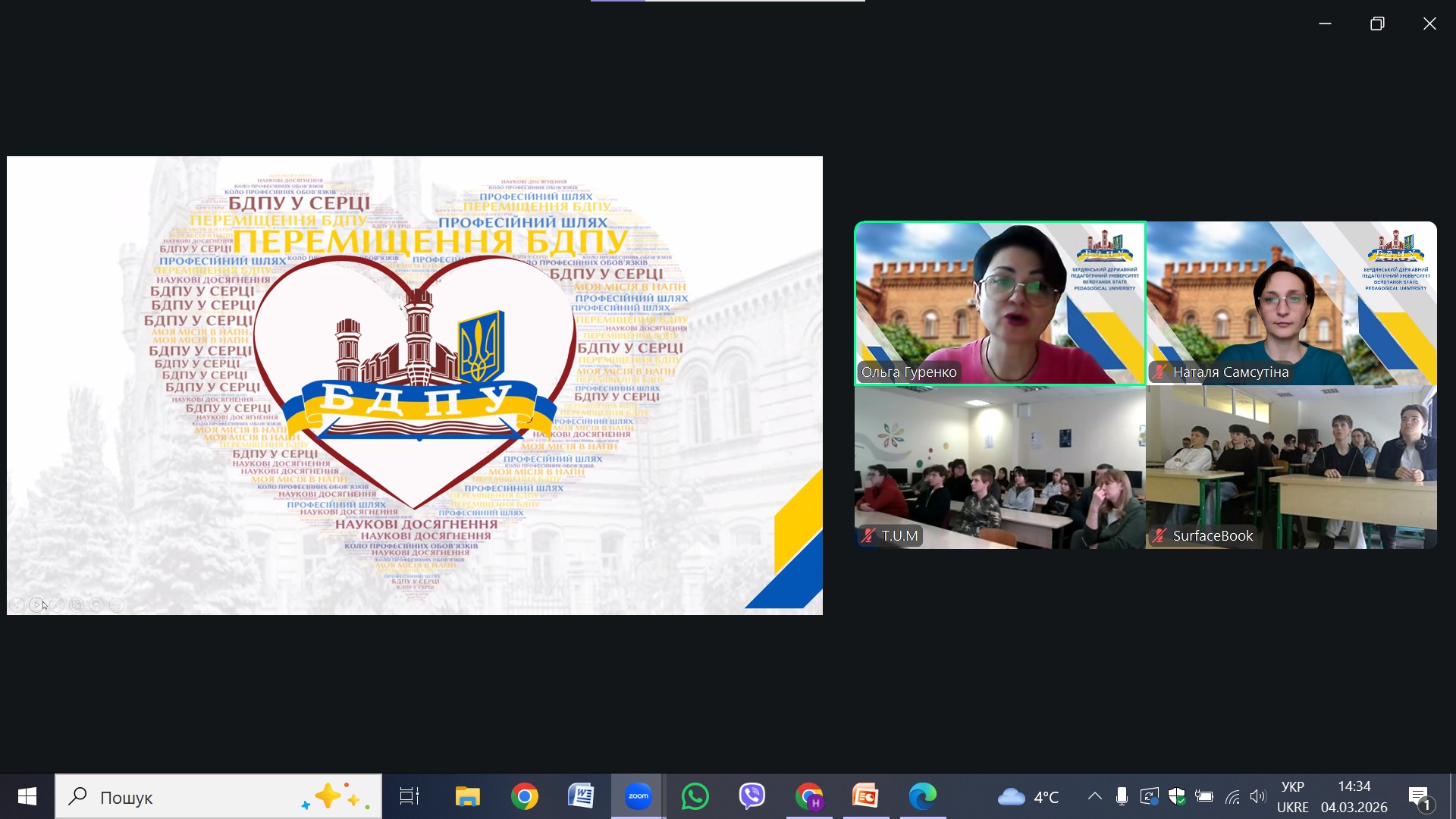Viewport: 1456px width, 819px height.
Task: Click T.U.M's muted microphone indicator
Action: point(868,536)
